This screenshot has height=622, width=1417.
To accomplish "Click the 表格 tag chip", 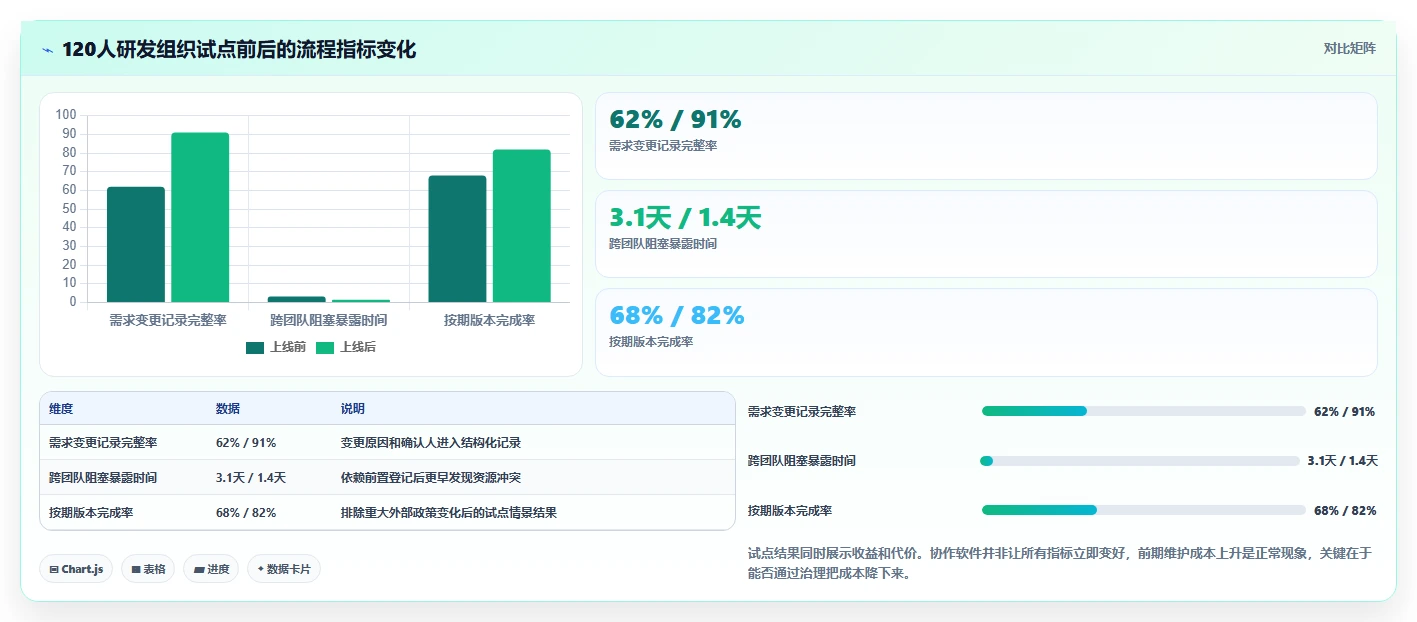I will [x=148, y=569].
